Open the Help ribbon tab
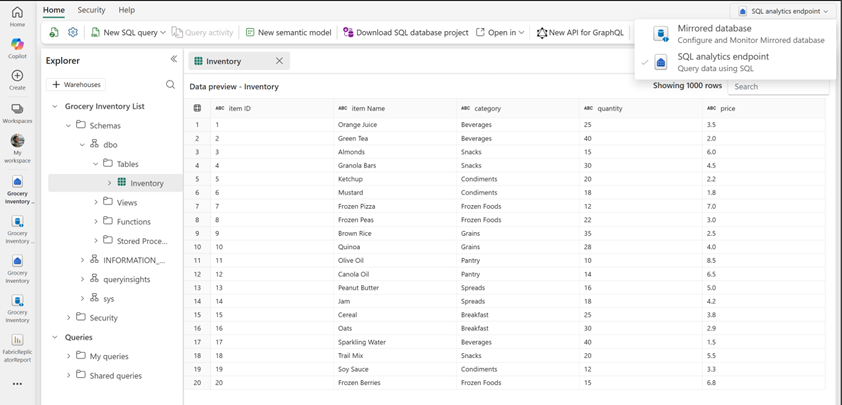The height and width of the screenshot is (405, 842). click(126, 10)
